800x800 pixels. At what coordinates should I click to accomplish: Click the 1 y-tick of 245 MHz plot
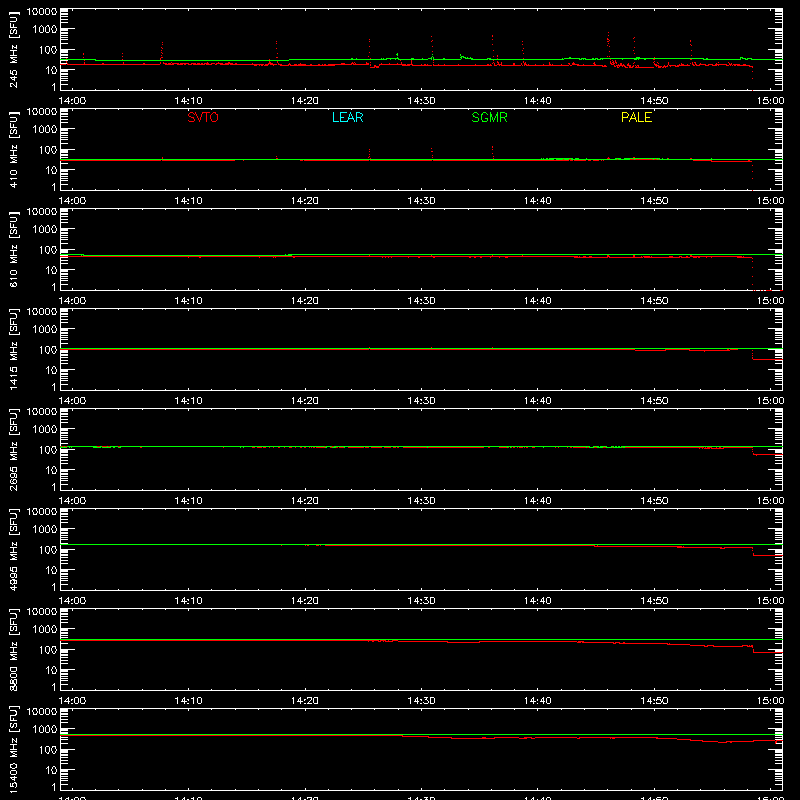point(54,87)
